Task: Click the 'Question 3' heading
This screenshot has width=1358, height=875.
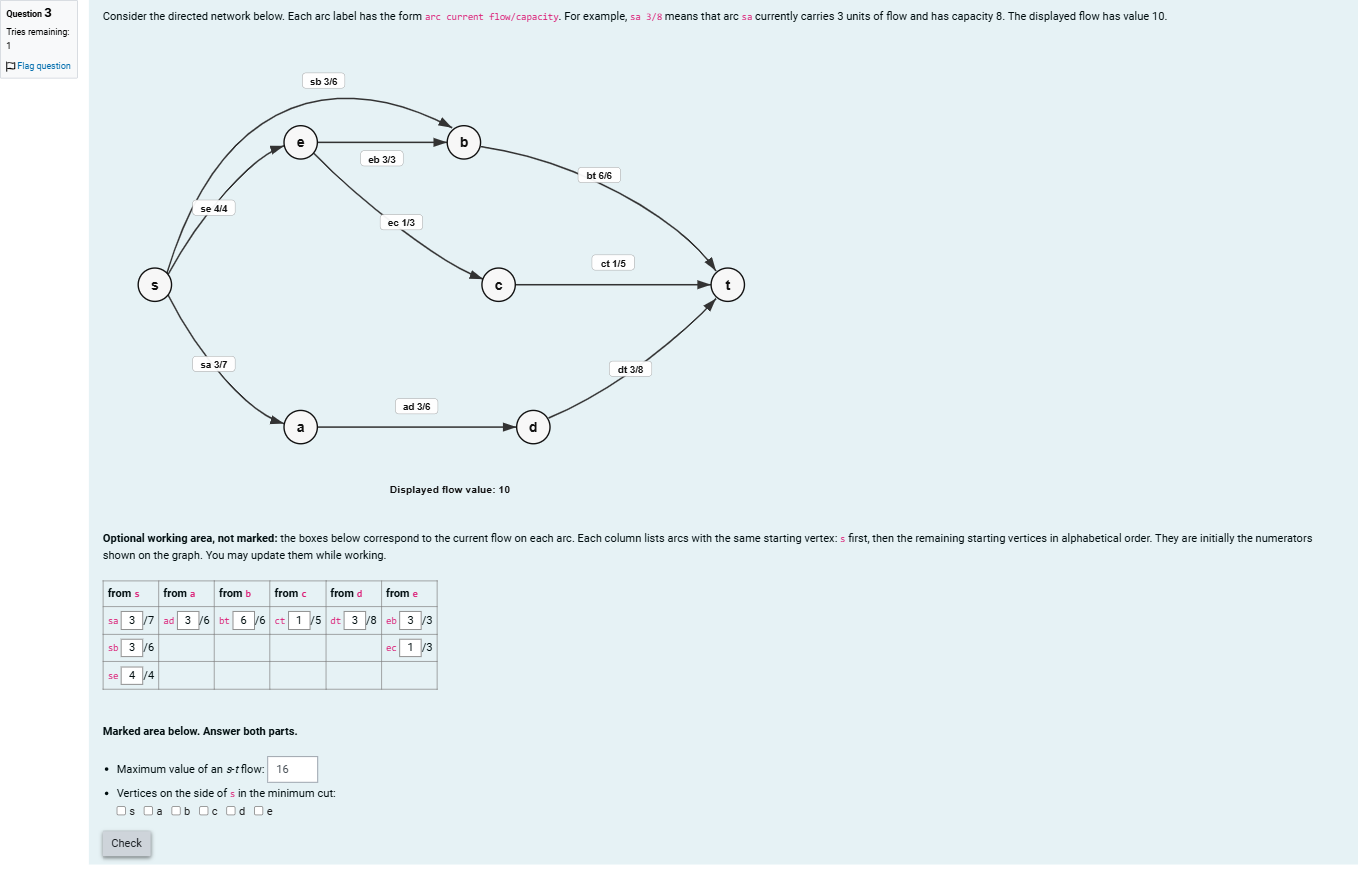Action: click(28, 13)
